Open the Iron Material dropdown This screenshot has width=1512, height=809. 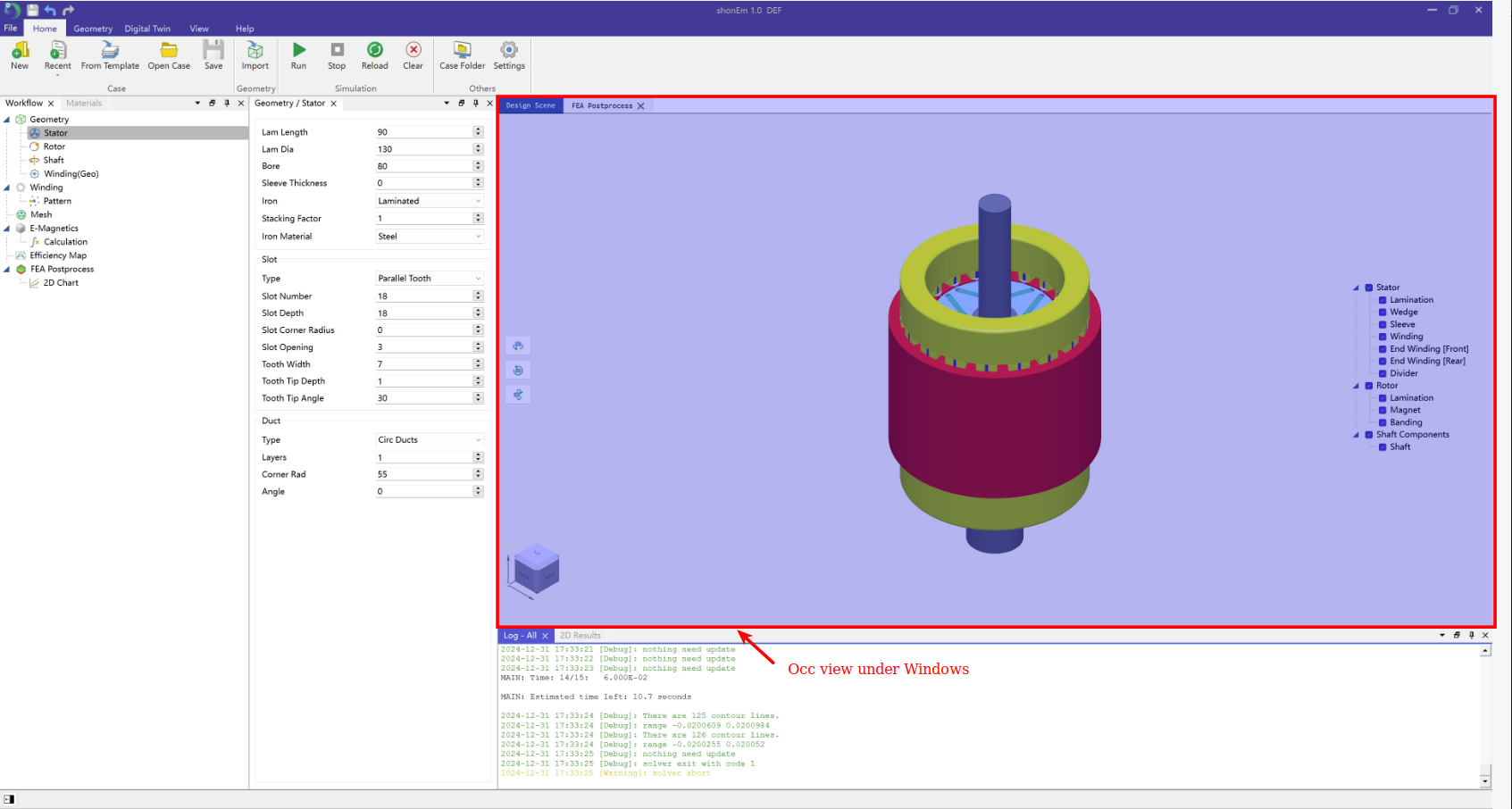(x=430, y=237)
